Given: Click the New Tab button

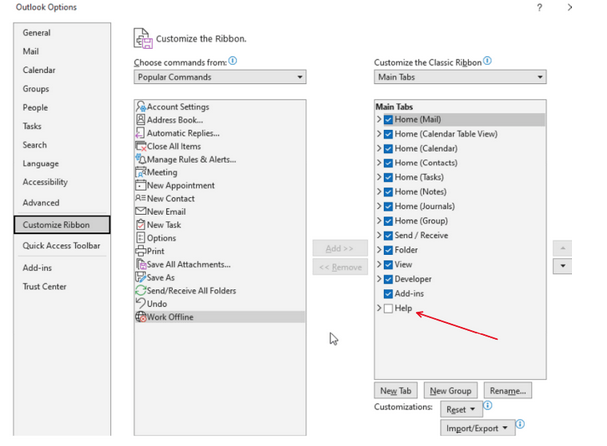Looking at the screenshot, I should coord(396,391).
